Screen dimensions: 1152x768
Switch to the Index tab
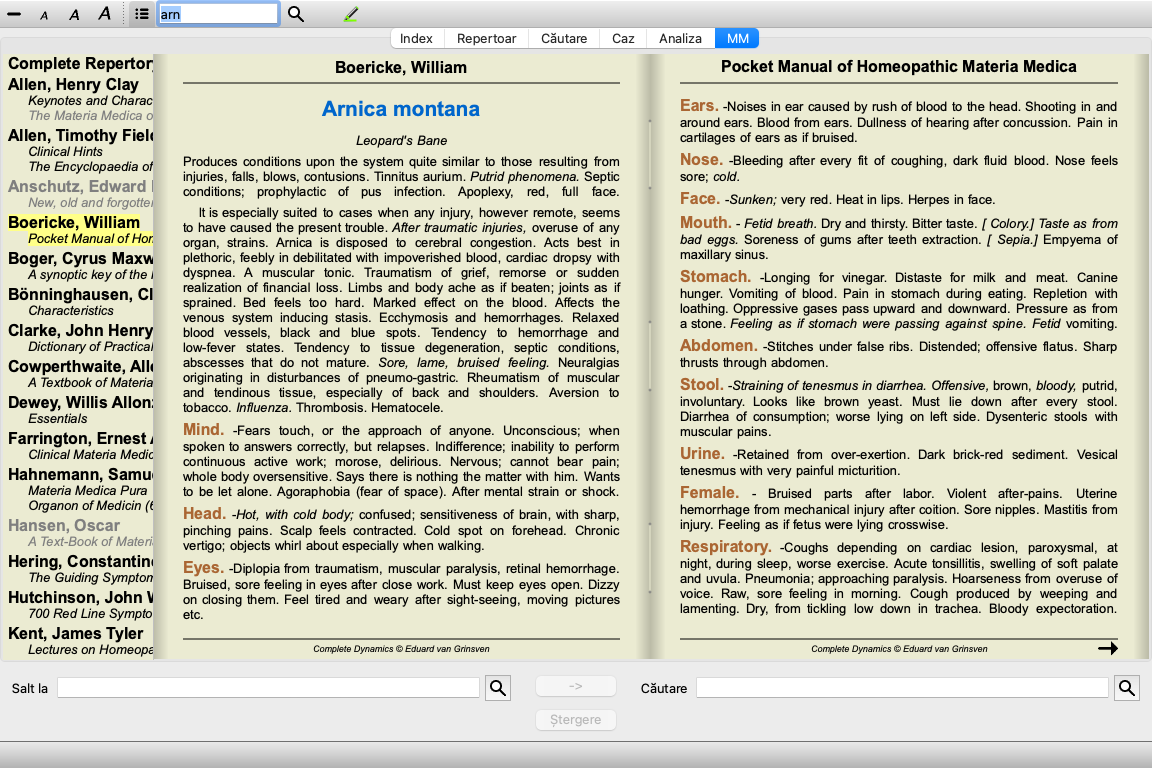[x=416, y=38]
